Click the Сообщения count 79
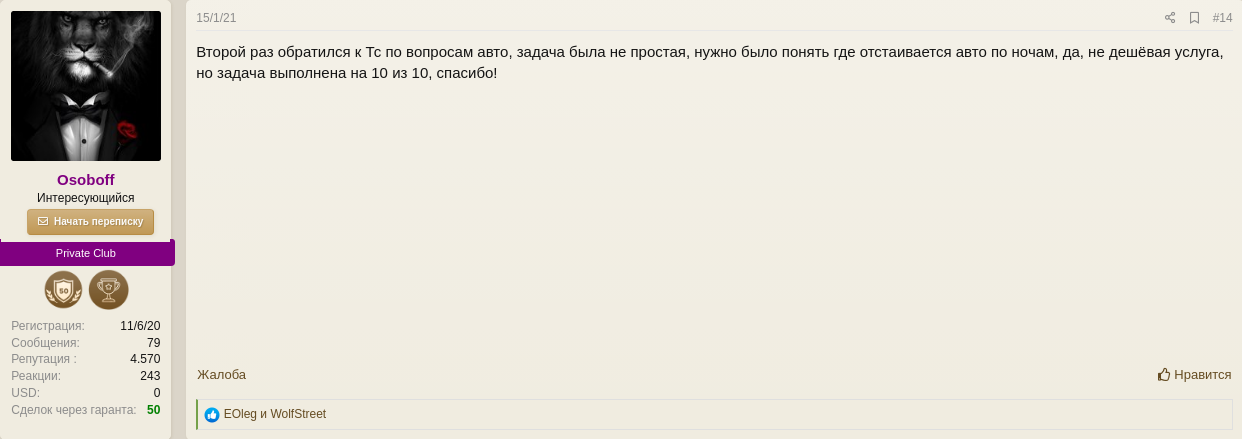This screenshot has height=439, width=1242. coord(153,343)
